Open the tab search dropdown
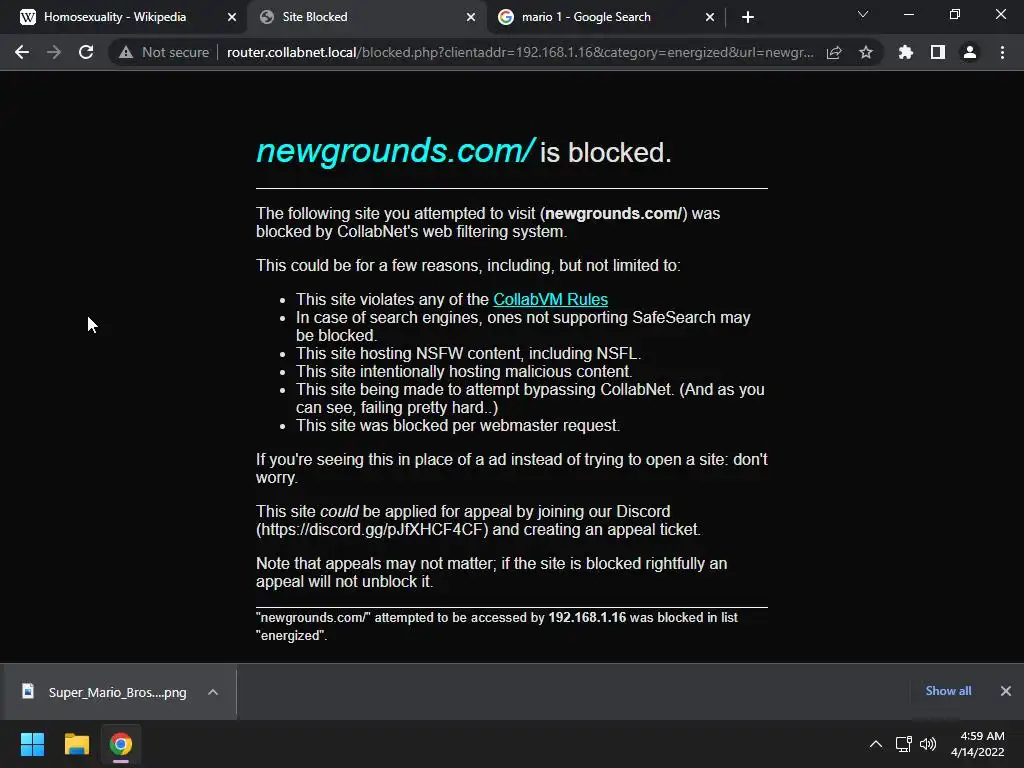Image resolution: width=1024 pixels, height=768 pixels. pyautogui.click(x=863, y=14)
